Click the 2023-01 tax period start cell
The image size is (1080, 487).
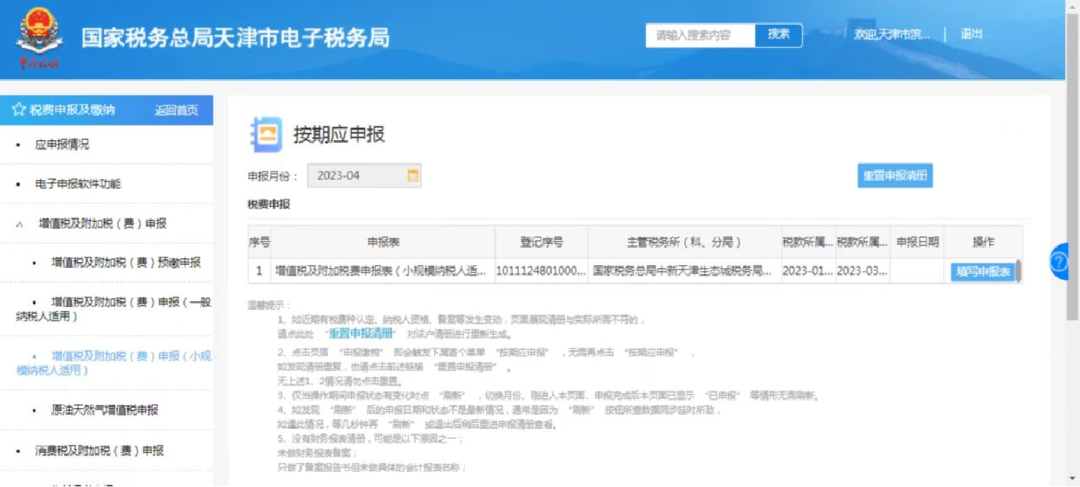809,271
